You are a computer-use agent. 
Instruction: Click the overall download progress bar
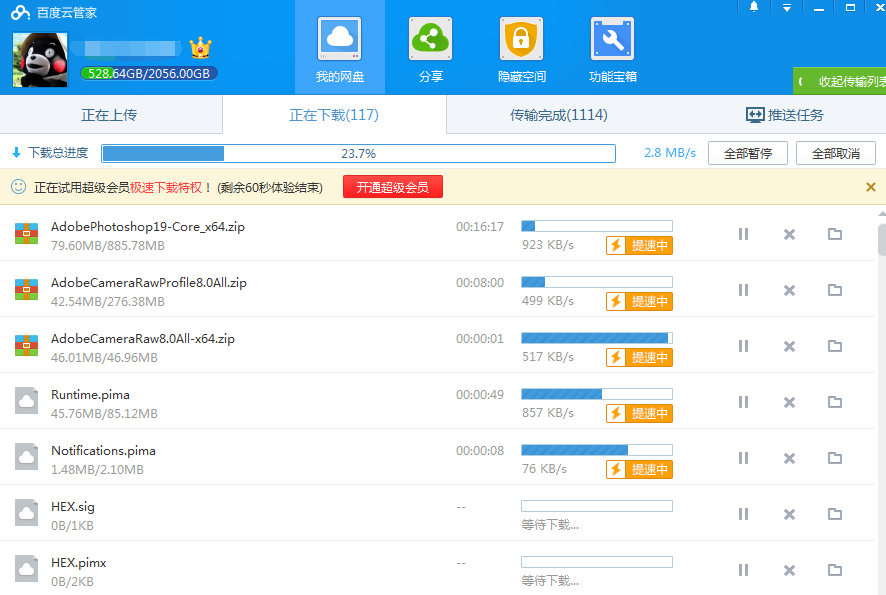358,154
